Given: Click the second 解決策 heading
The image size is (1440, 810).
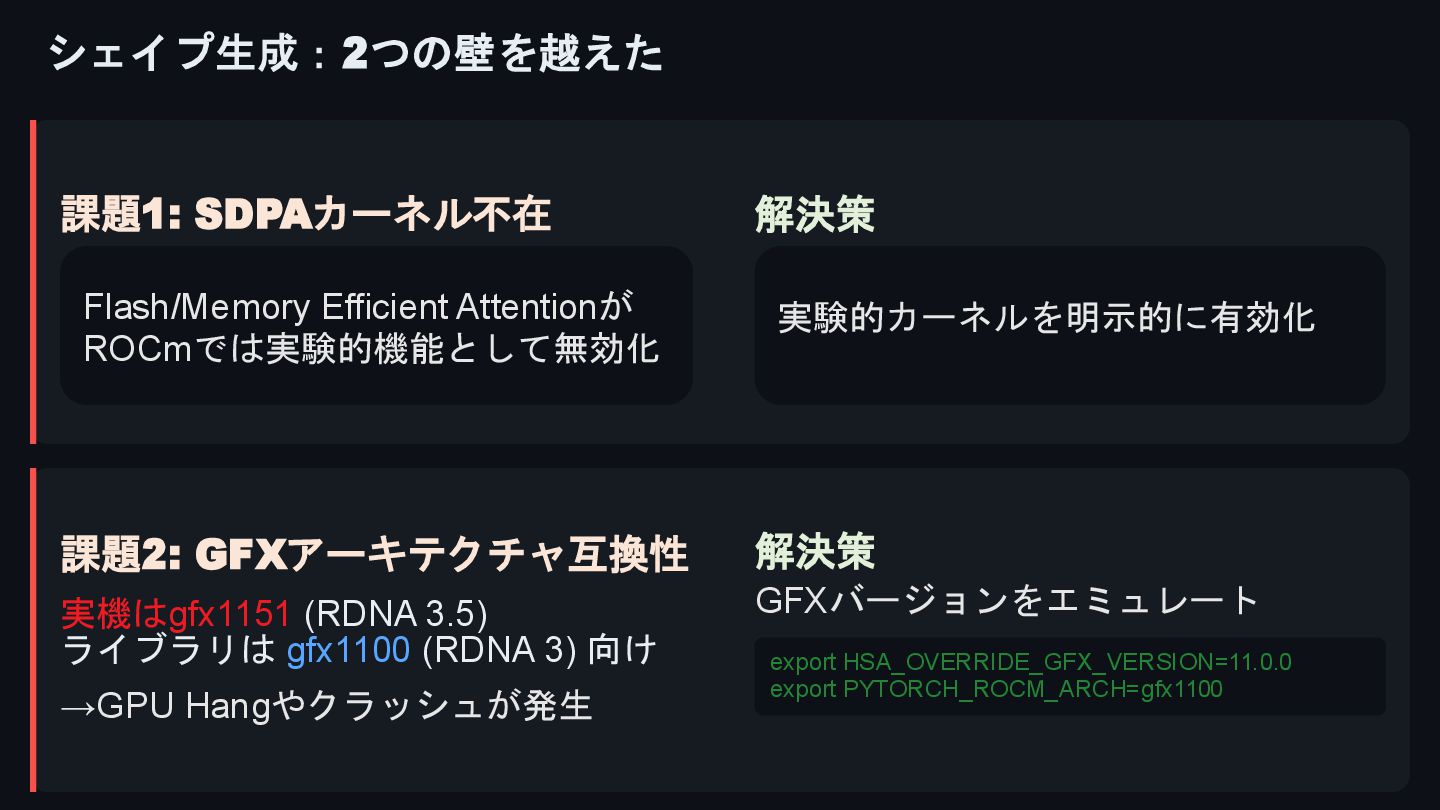Looking at the screenshot, I should (x=815, y=551).
